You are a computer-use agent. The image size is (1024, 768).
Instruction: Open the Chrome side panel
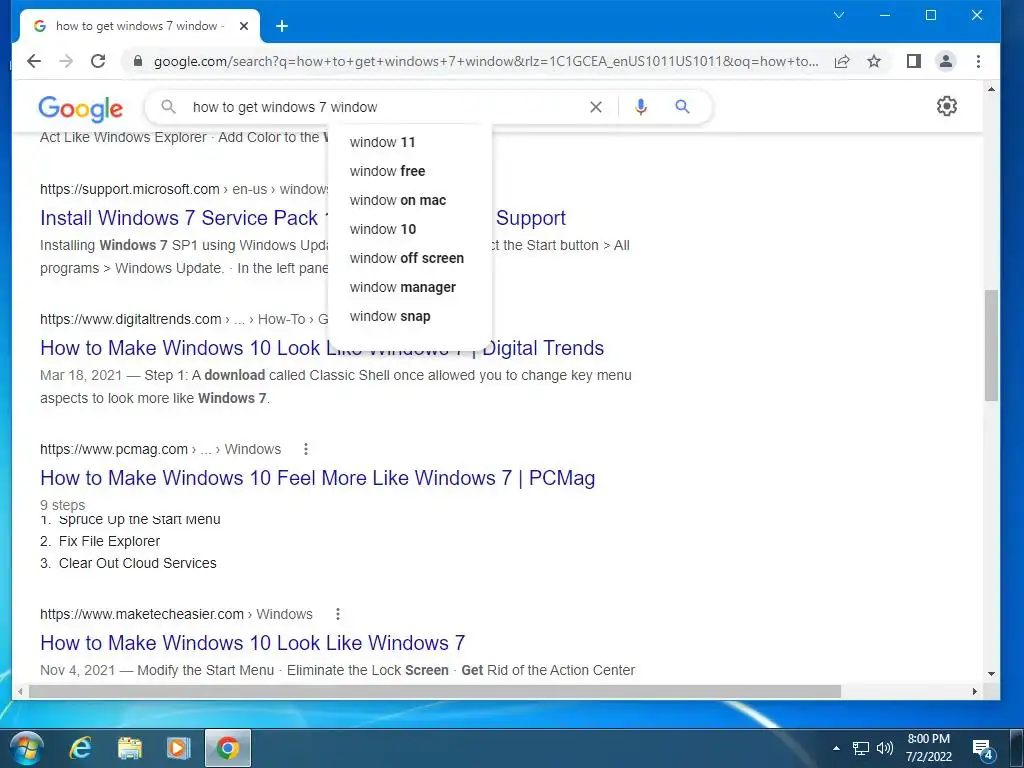tap(914, 61)
